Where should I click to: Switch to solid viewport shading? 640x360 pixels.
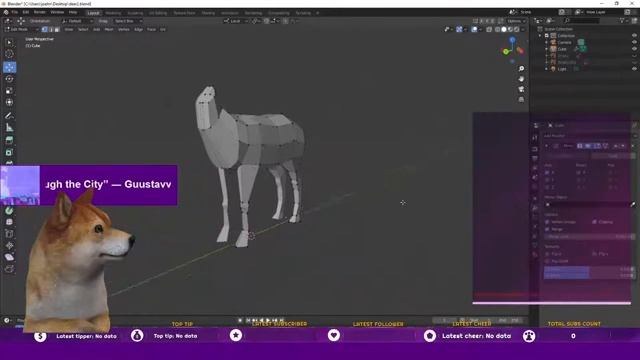point(504,29)
